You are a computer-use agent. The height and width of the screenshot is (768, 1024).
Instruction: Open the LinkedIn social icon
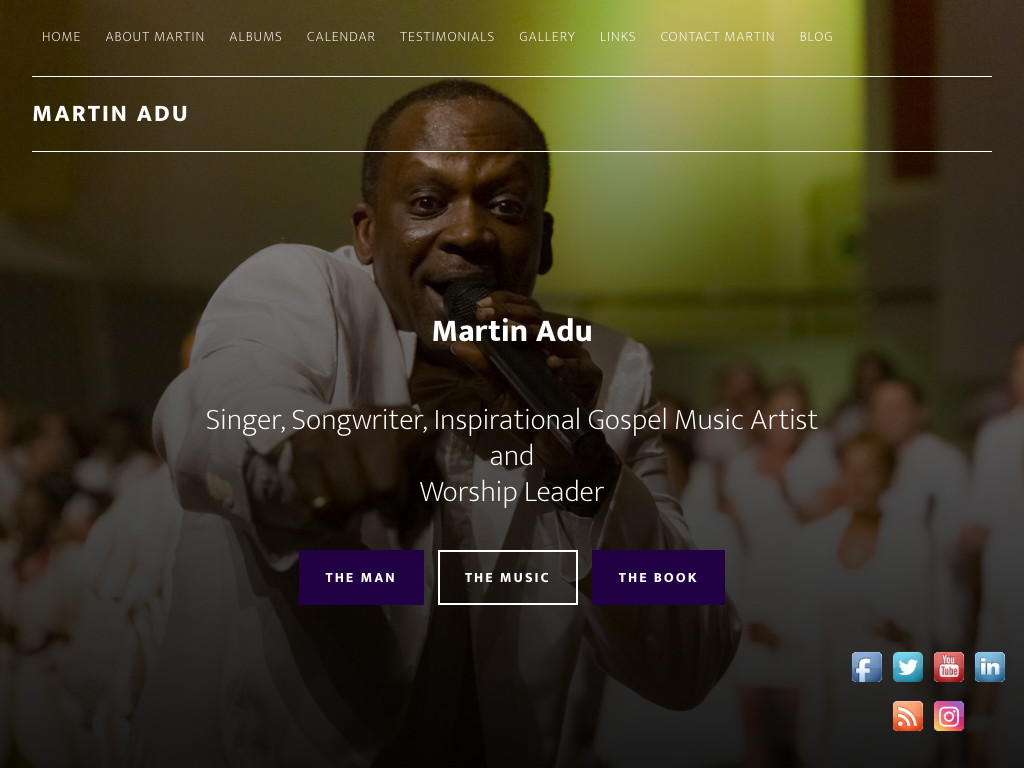point(990,667)
